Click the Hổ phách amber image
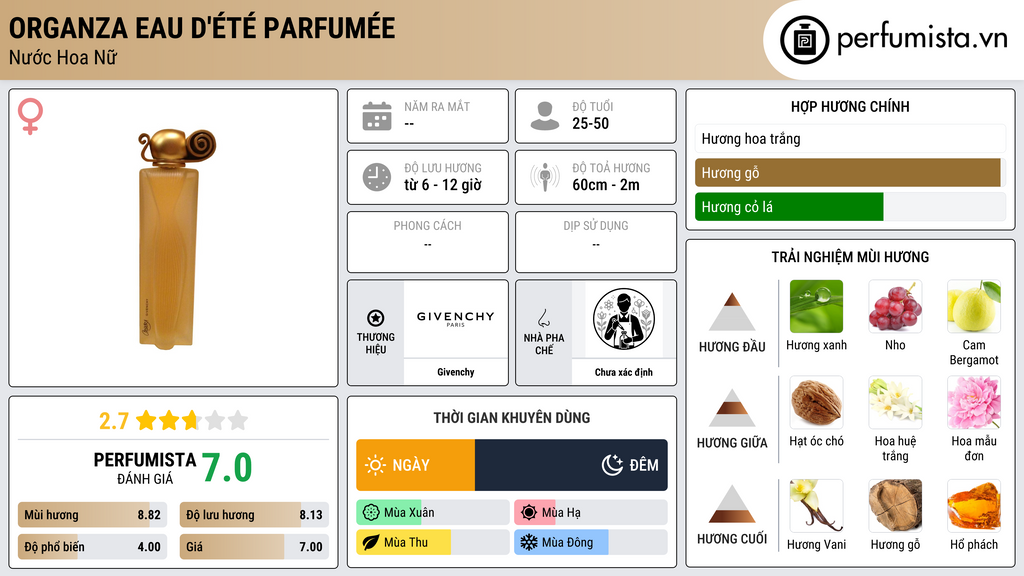Image resolution: width=1024 pixels, height=576 pixels. click(974, 506)
